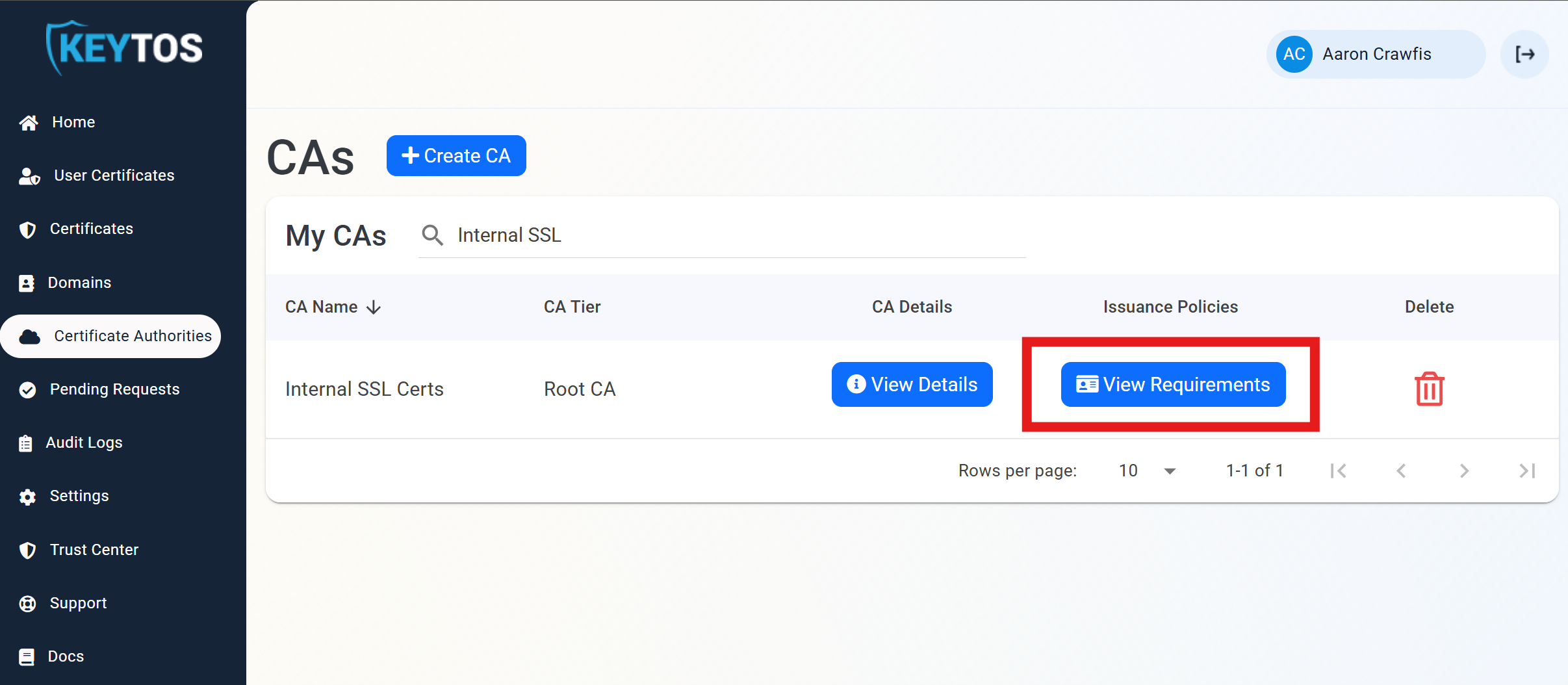Screen dimensions: 1568x685
Task: Switch to the Settings section
Action: [x=79, y=496]
